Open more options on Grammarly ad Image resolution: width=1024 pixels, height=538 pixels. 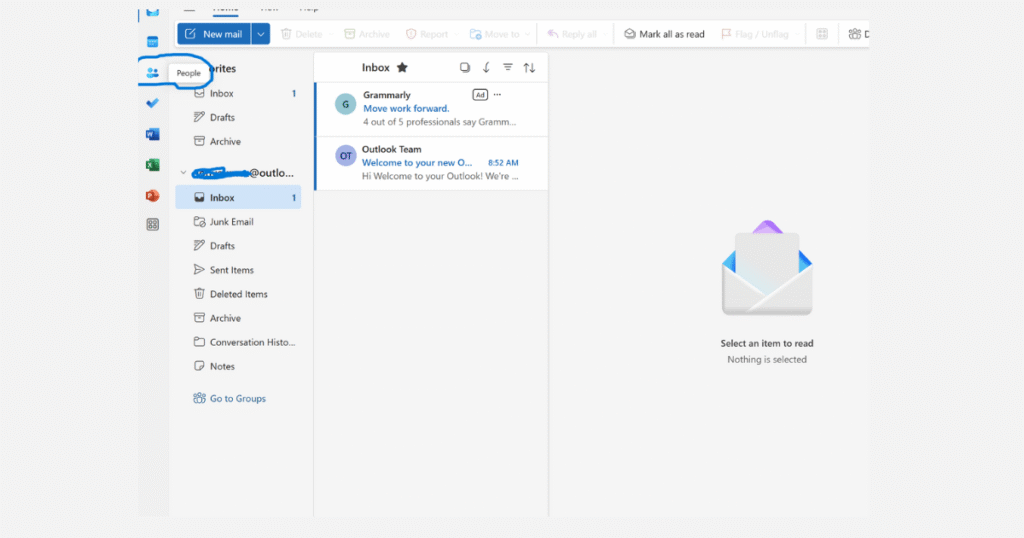coord(498,95)
